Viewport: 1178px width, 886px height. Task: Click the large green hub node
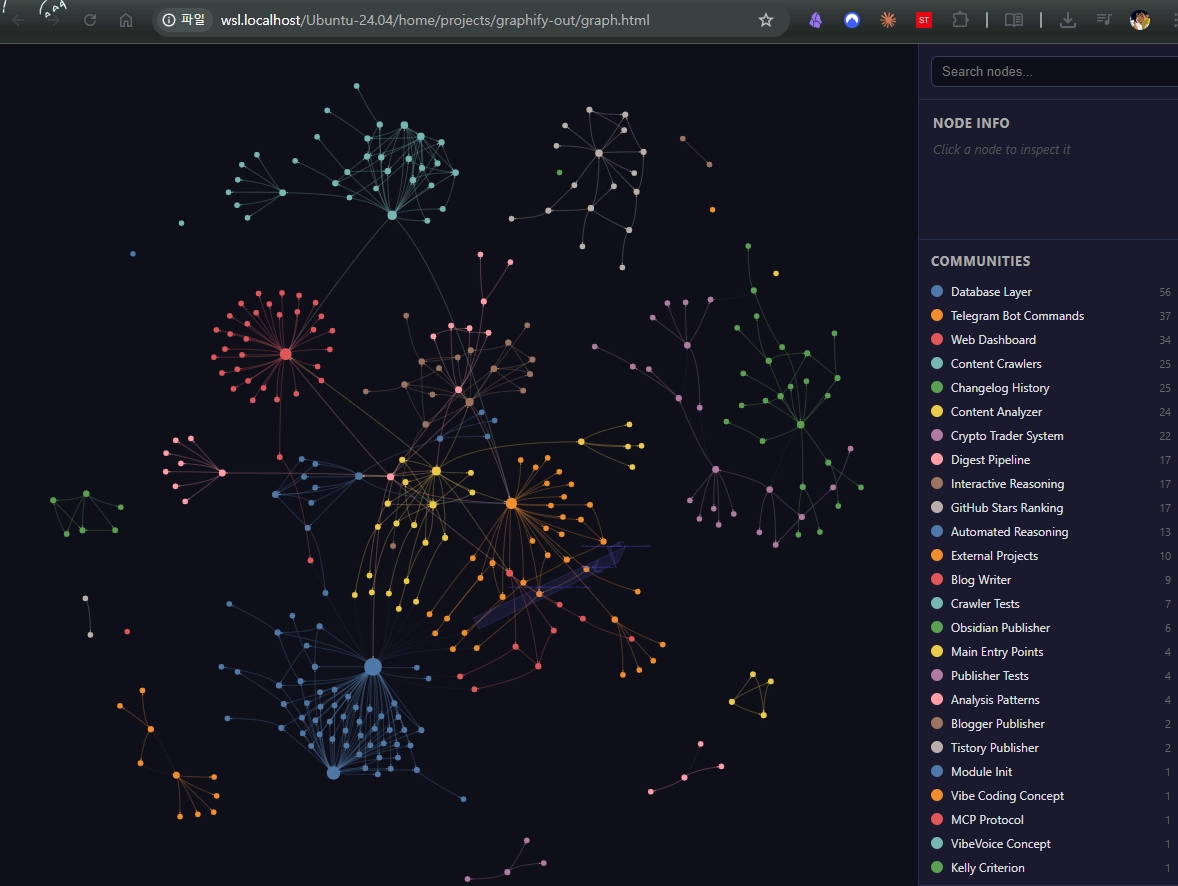click(801, 425)
